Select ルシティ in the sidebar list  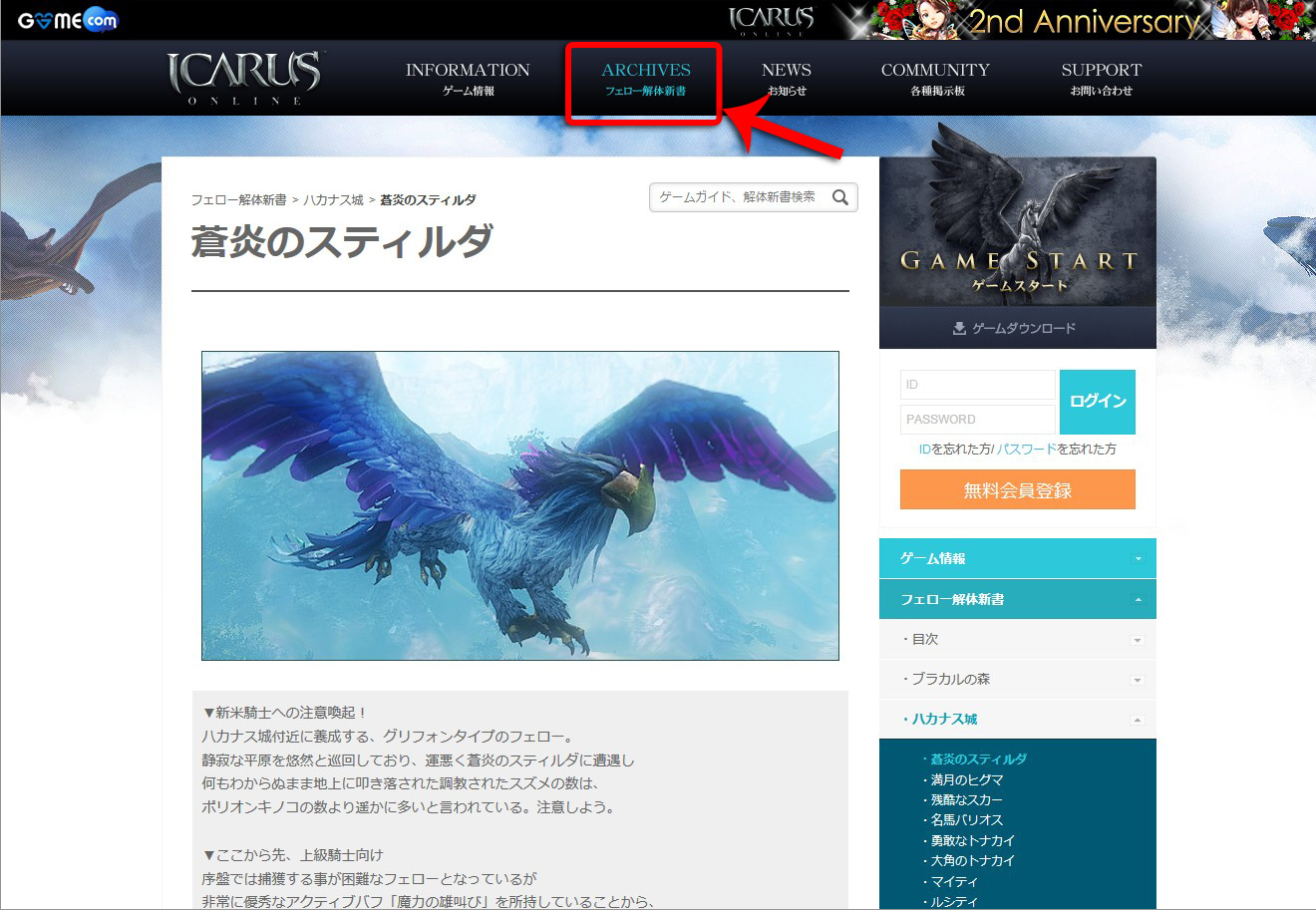point(954,902)
